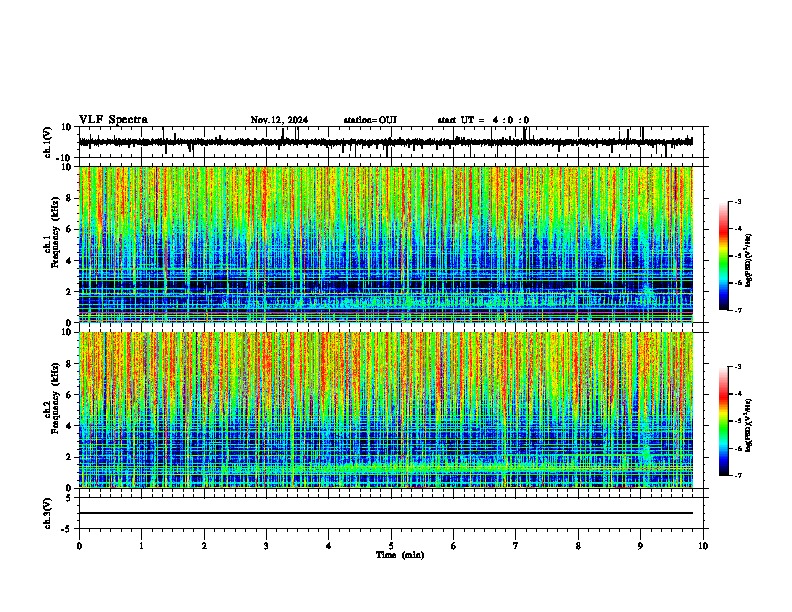Click the flat ch.3 voltage trace line
Viewport: 792px width, 612px height.
tap(385, 513)
